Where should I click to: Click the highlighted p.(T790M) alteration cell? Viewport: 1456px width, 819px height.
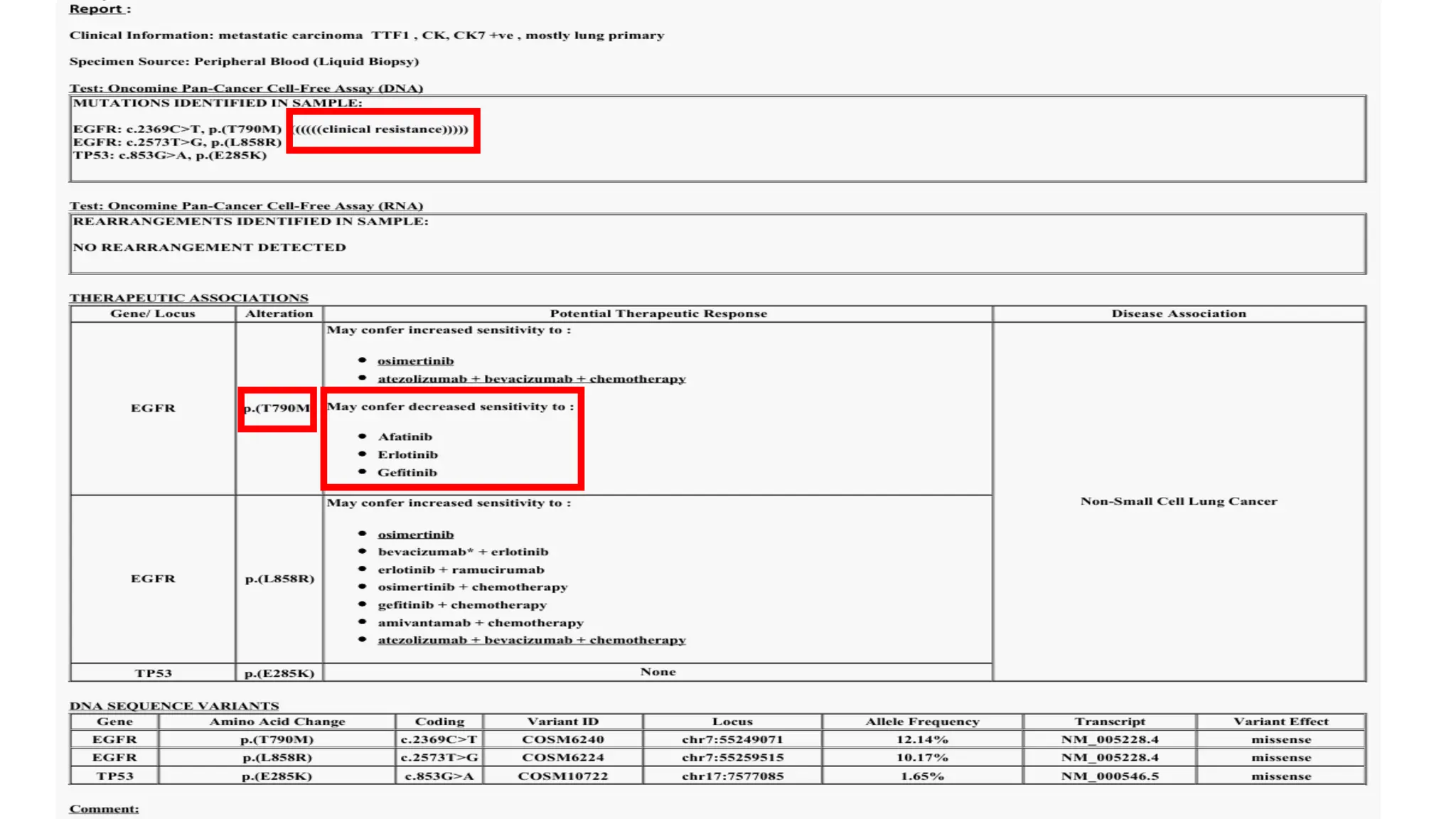pyautogui.click(x=277, y=408)
